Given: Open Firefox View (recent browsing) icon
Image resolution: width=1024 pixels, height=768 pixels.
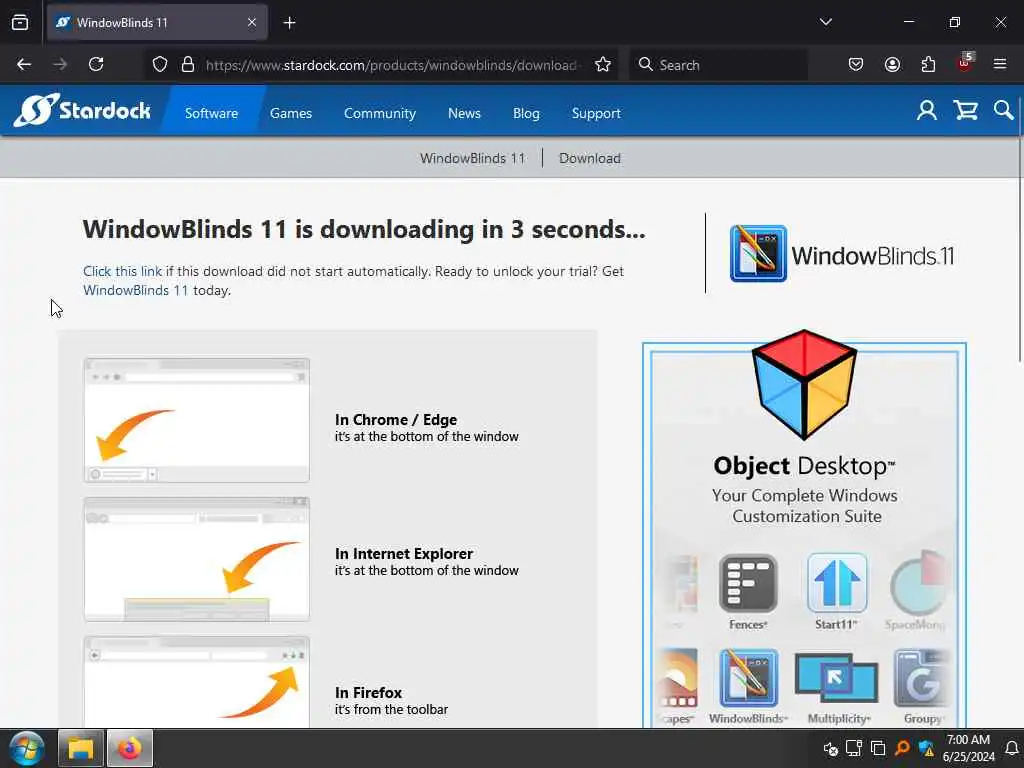Looking at the screenshot, I should click(x=20, y=22).
